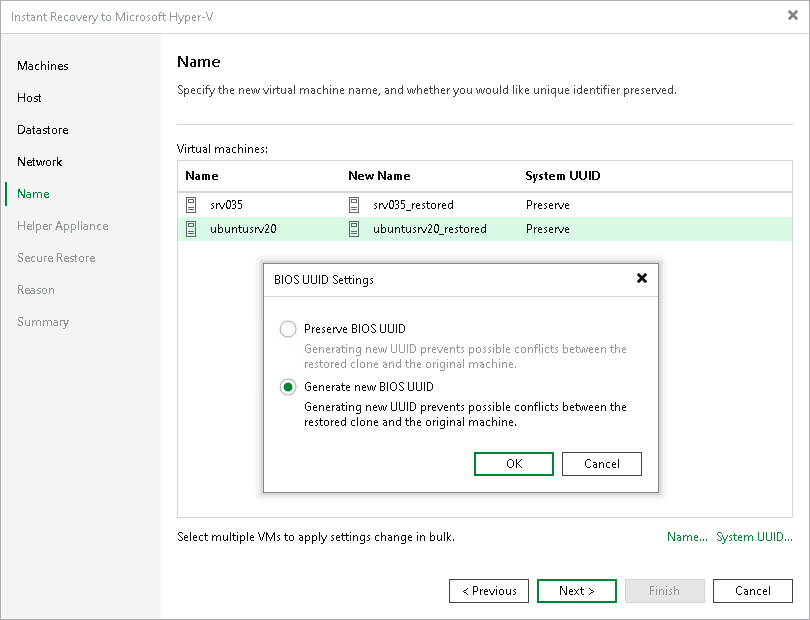Click the Name... link
Screen dimensions: 810x620
click(x=687, y=537)
